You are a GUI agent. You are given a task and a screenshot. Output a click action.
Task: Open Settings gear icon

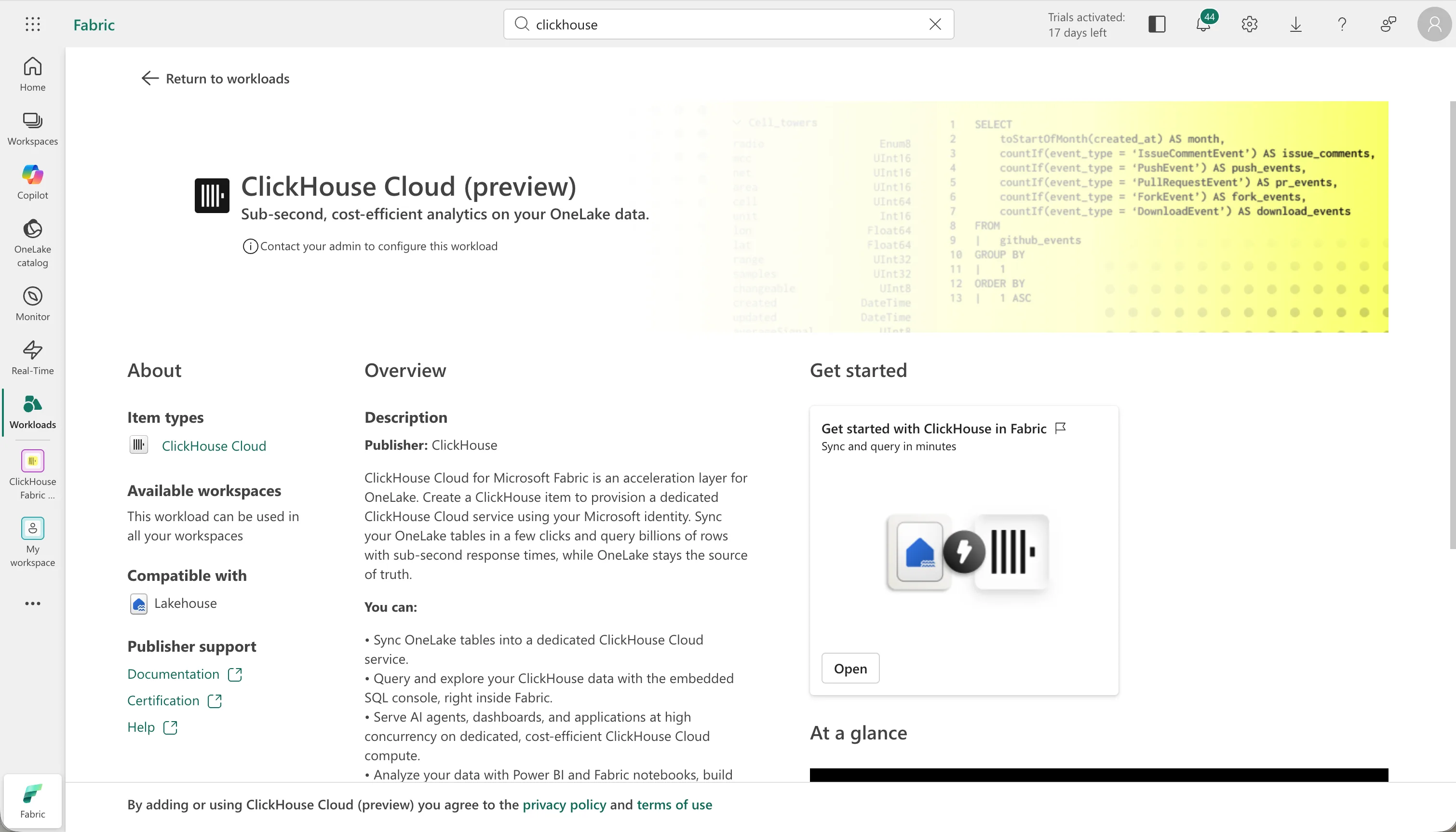1250,24
